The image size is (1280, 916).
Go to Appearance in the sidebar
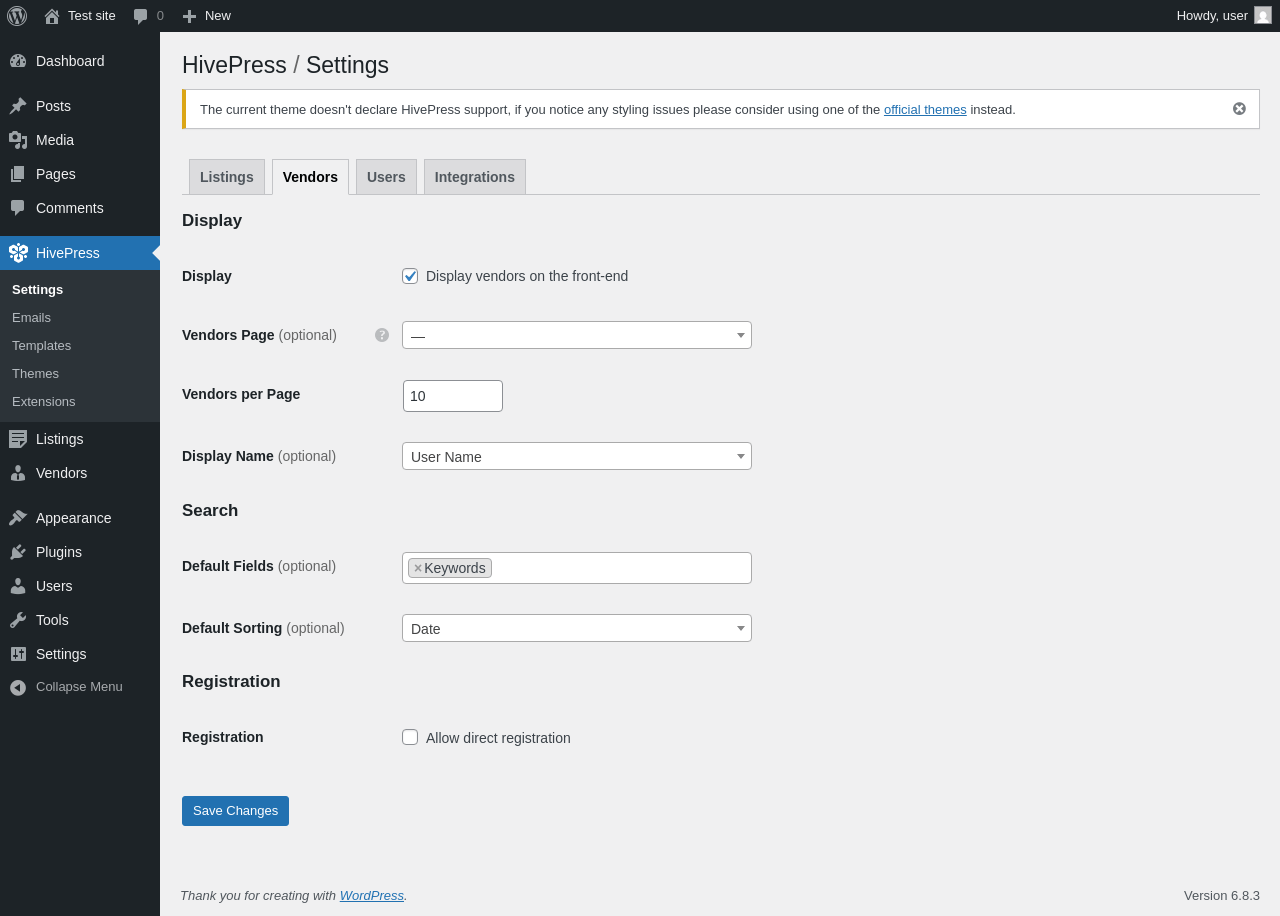(73, 518)
